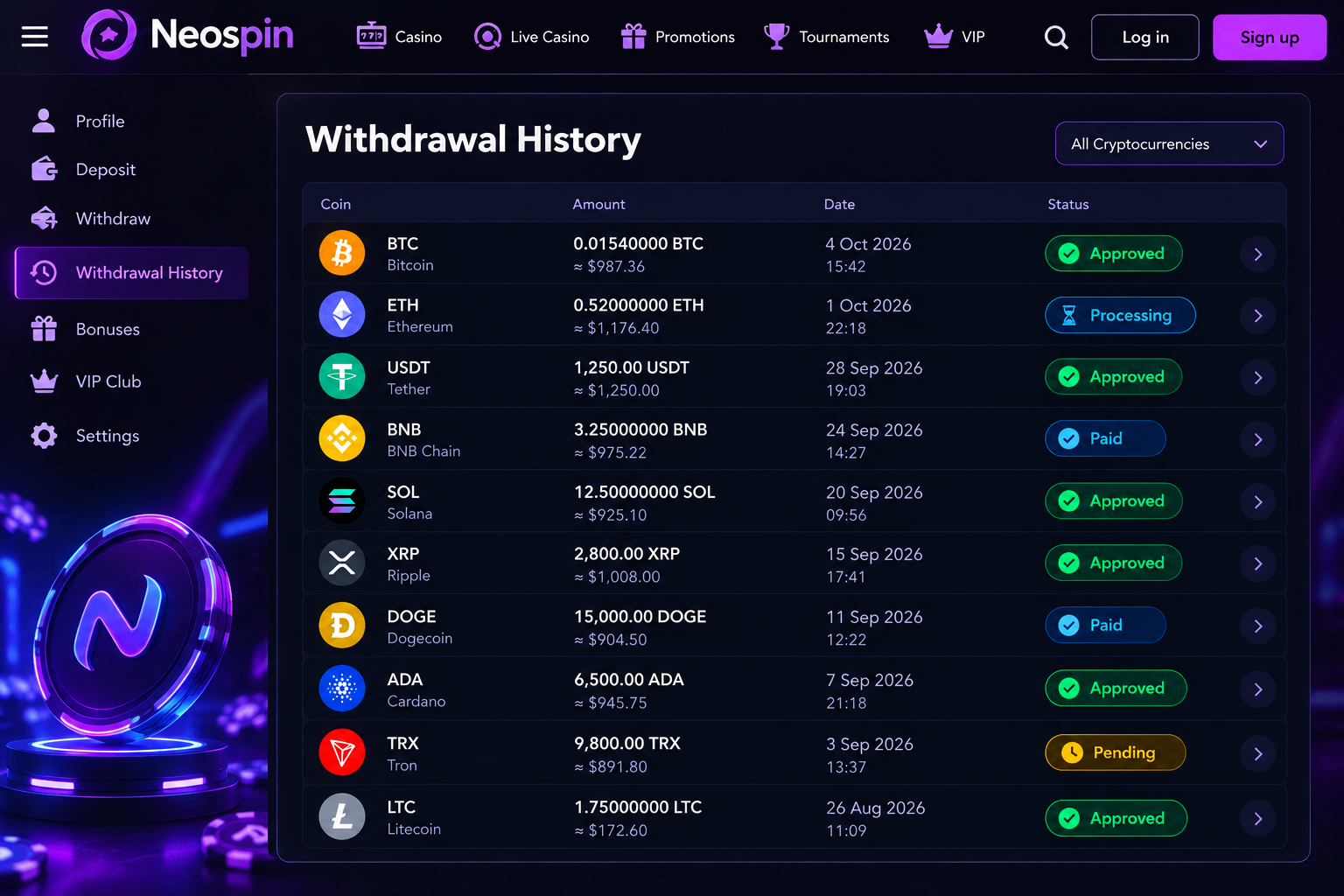This screenshot has width=1344, height=896.
Task: Click the Cardano coin icon
Action: click(342, 689)
